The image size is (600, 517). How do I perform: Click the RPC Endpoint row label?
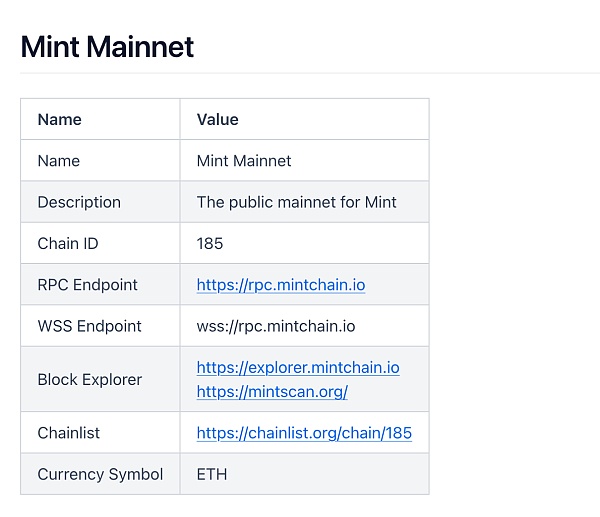coord(87,285)
